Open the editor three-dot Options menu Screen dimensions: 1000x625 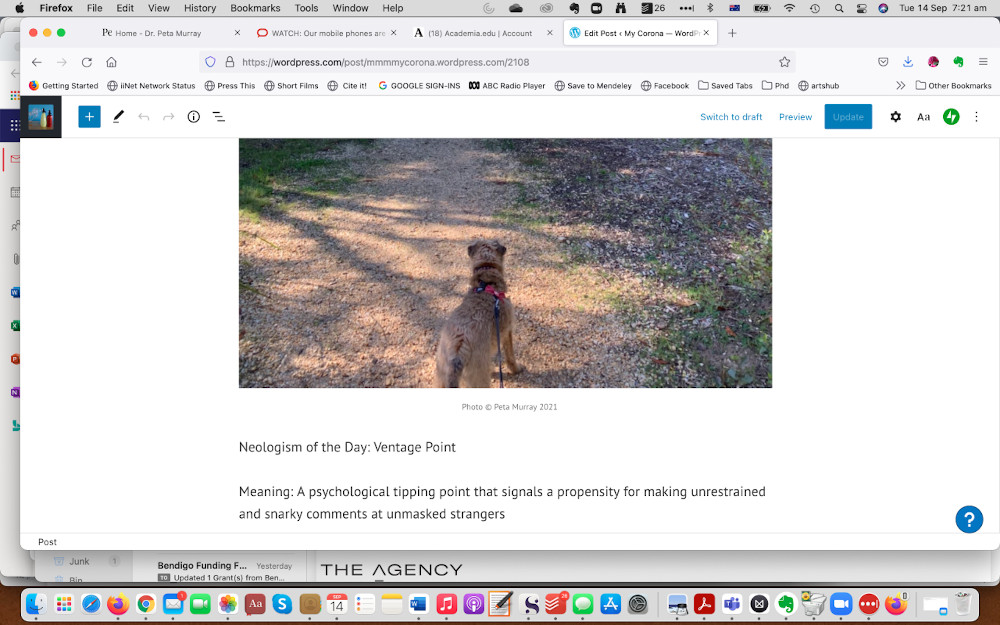click(977, 117)
